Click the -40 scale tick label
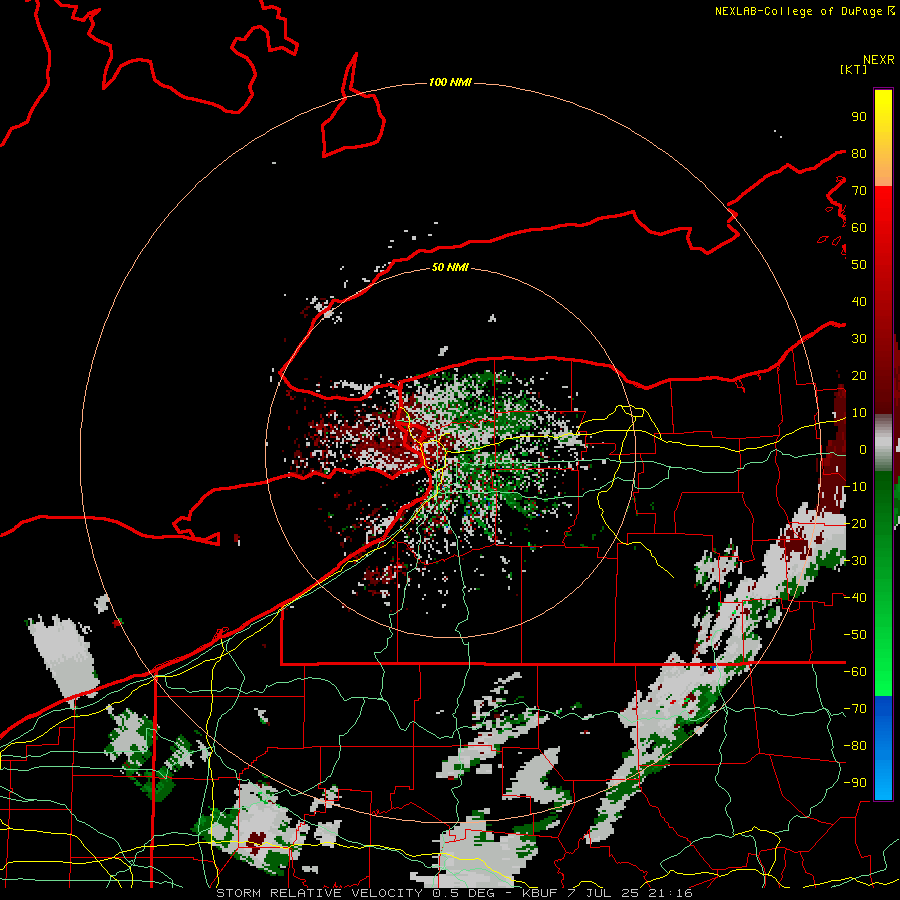The image size is (900, 900). (855, 598)
